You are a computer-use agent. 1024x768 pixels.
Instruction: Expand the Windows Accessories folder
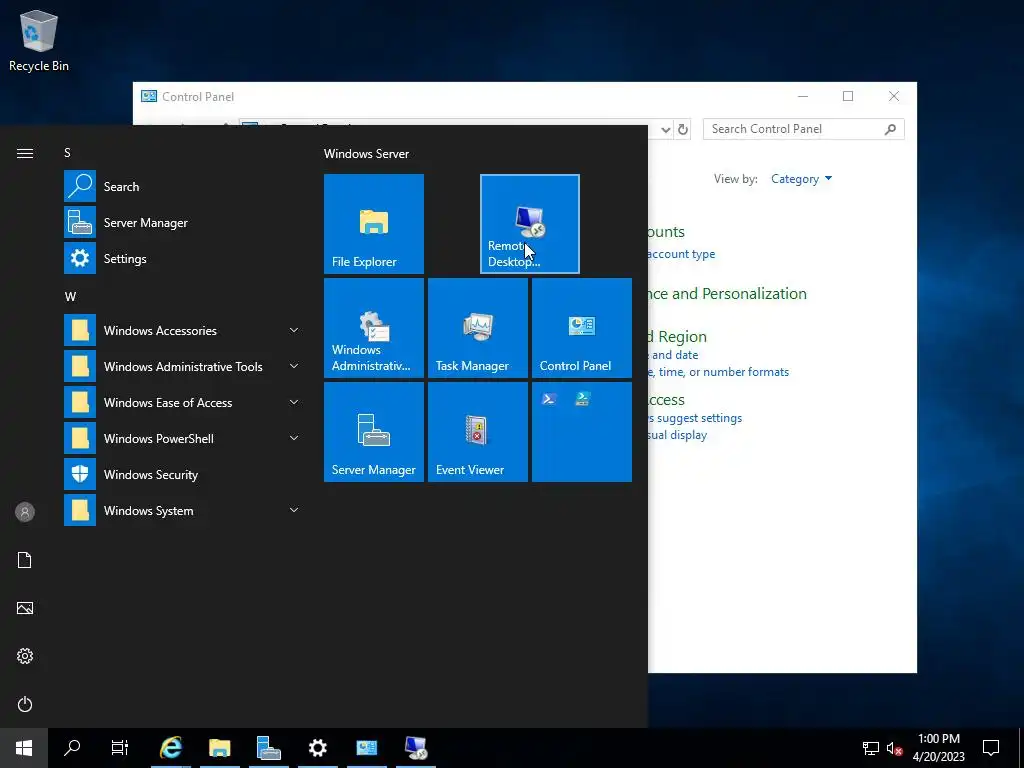click(183, 330)
